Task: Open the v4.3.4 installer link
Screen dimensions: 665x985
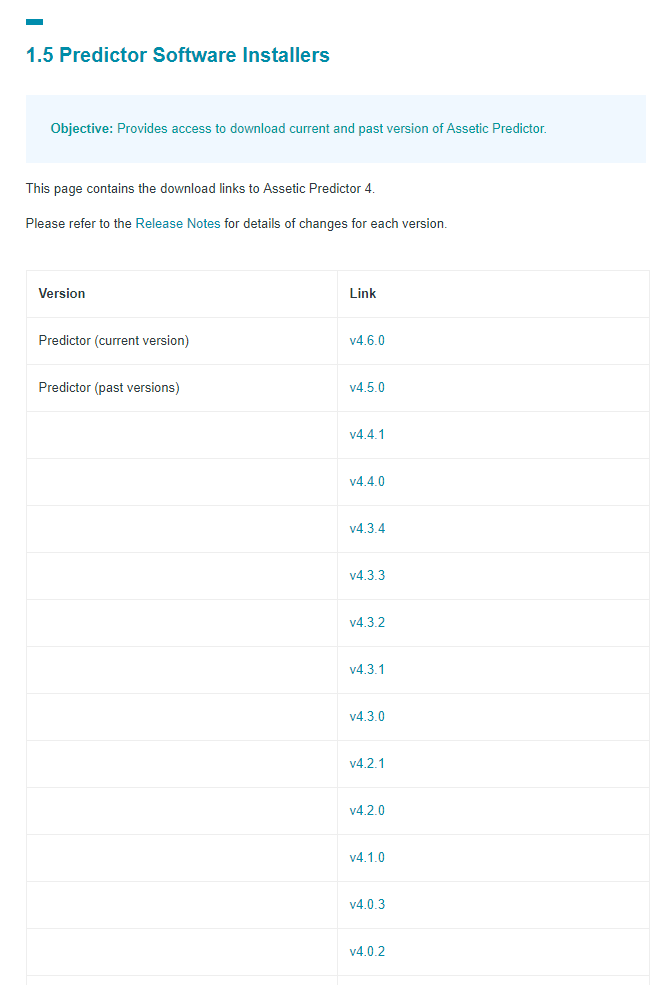Action: (x=367, y=528)
